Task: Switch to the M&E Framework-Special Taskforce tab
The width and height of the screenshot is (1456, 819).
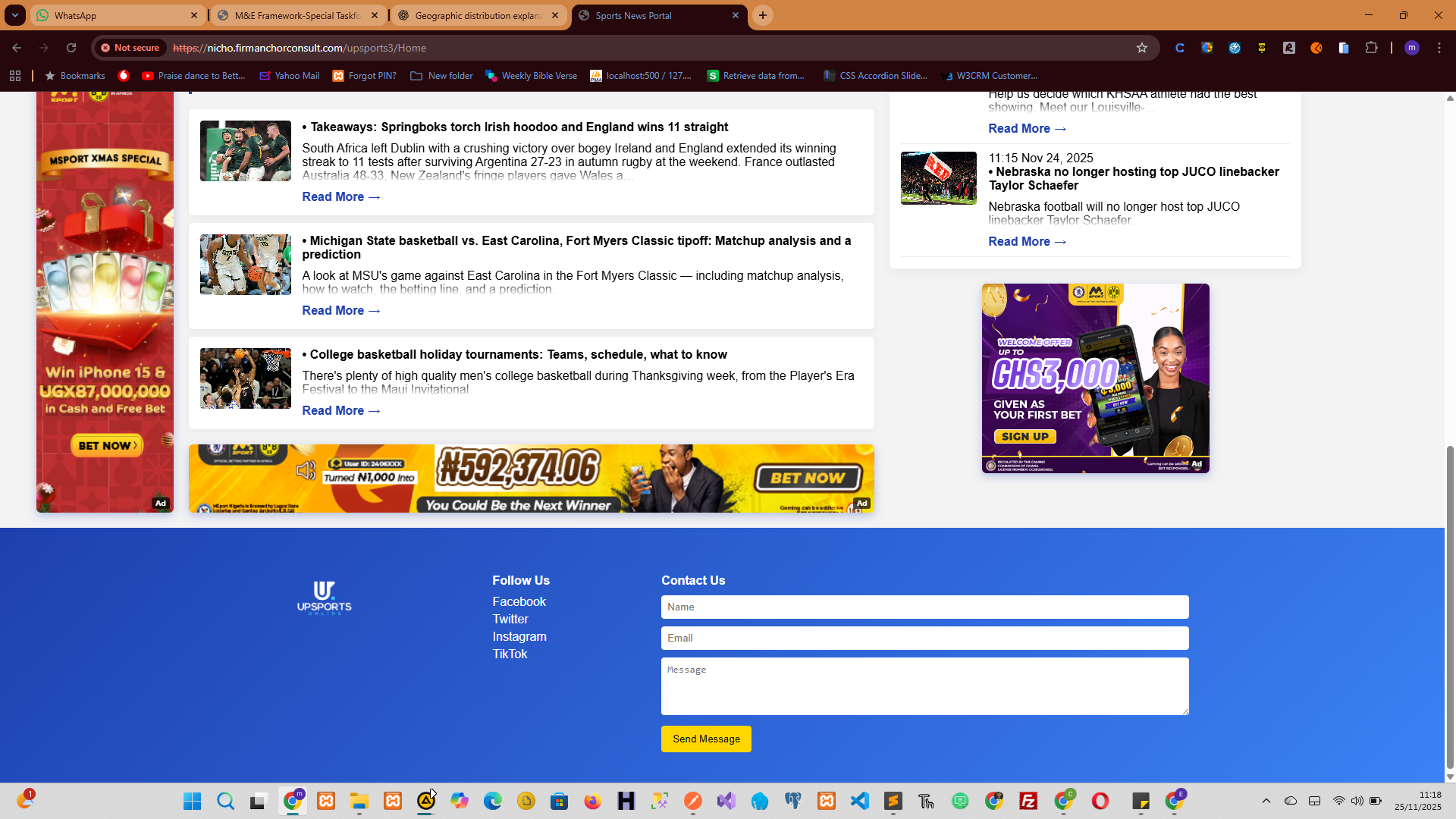Action: coord(297,15)
